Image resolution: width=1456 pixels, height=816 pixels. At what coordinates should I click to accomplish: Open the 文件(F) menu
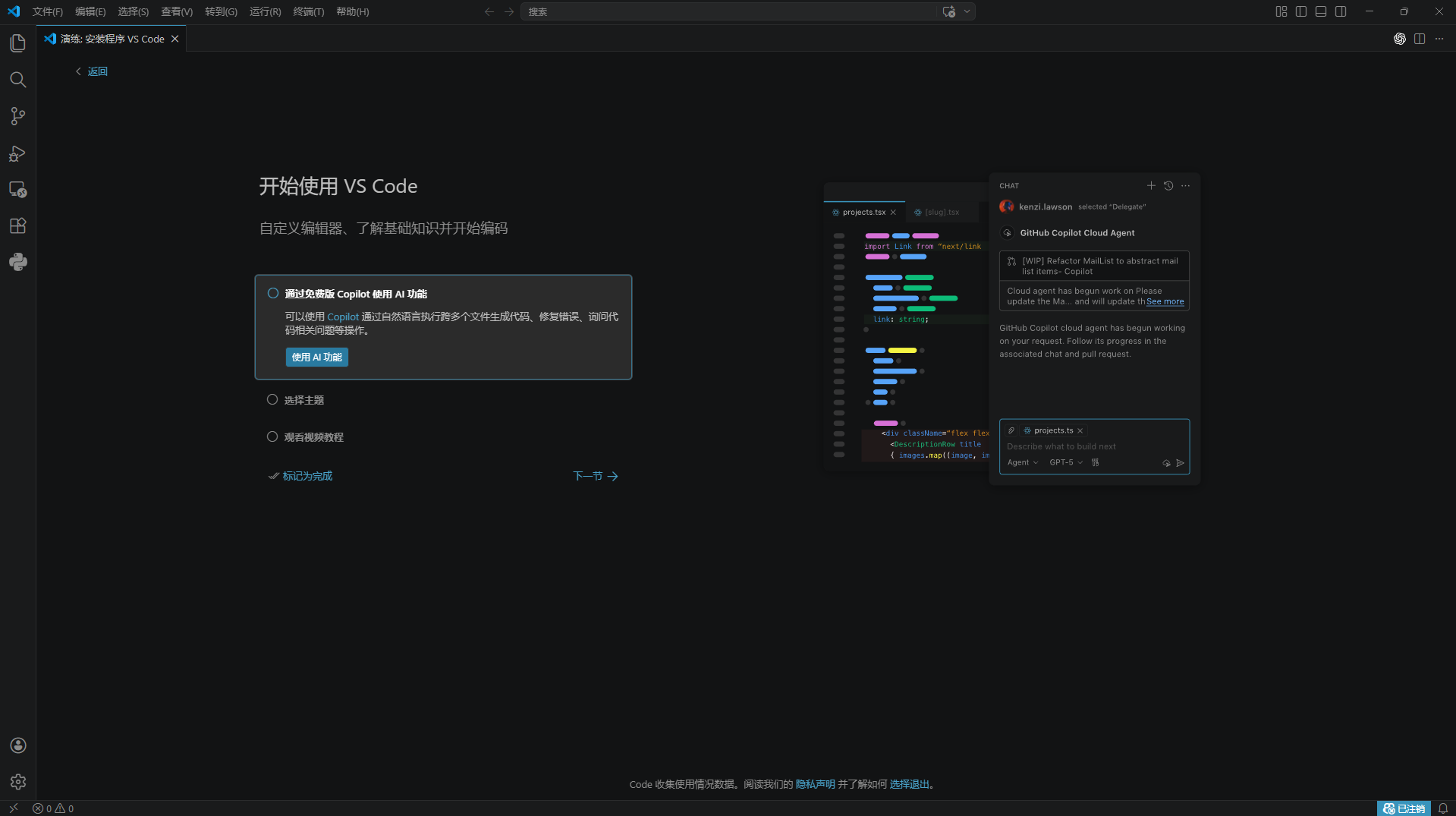pyautogui.click(x=47, y=11)
